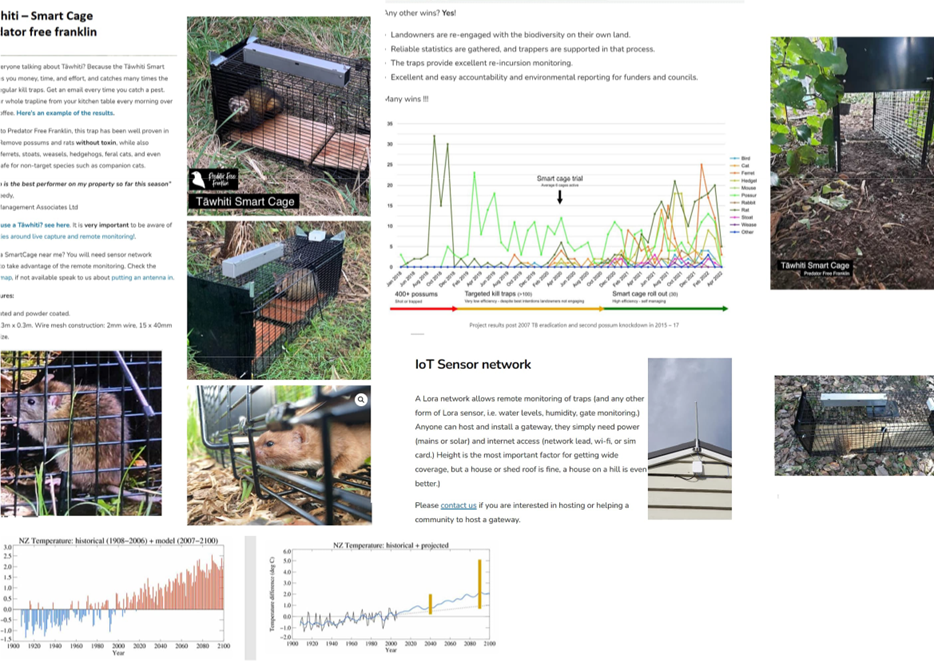Click the "IoT Sensor network" heading
Screen dimensions: 934x661
tap(472, 365)
